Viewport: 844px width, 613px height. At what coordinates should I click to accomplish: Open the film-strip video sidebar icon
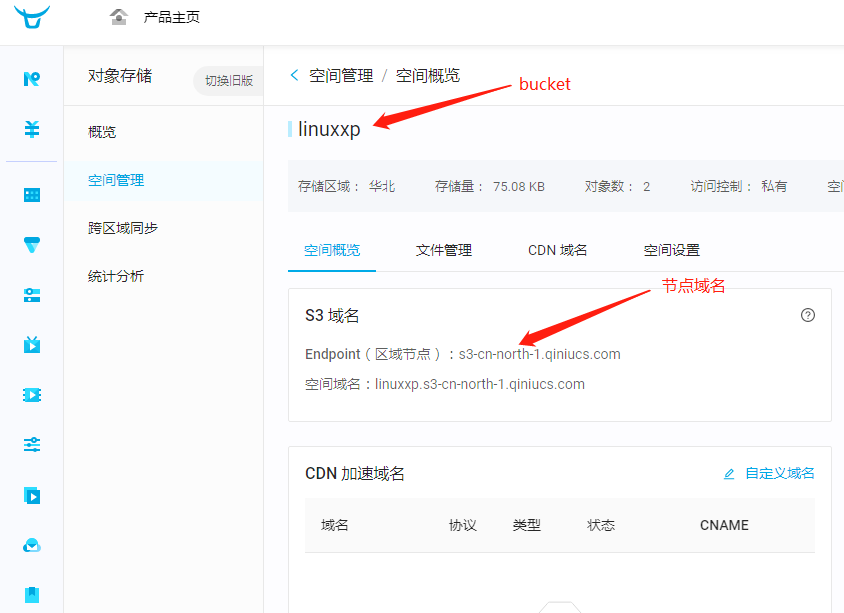pyautogui.click(x=32, y=395)
